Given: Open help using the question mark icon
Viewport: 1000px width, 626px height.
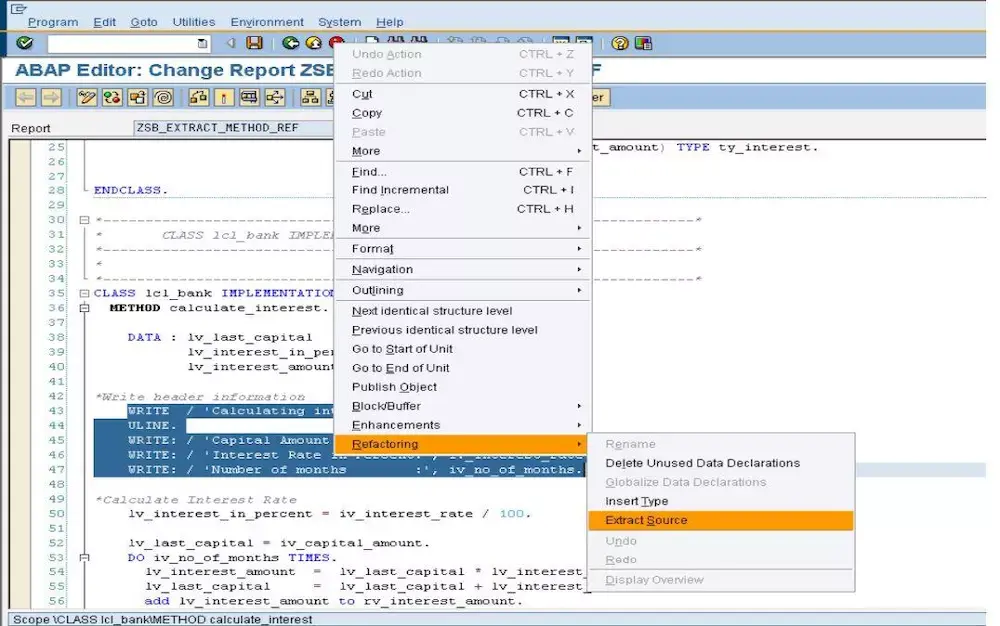Looking at the screenshot, I should click(x=620, y=43).
